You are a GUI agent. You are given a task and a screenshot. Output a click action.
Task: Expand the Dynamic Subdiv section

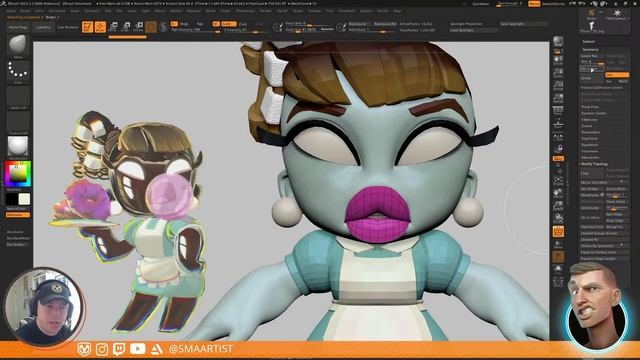click(x=593, y=113)
